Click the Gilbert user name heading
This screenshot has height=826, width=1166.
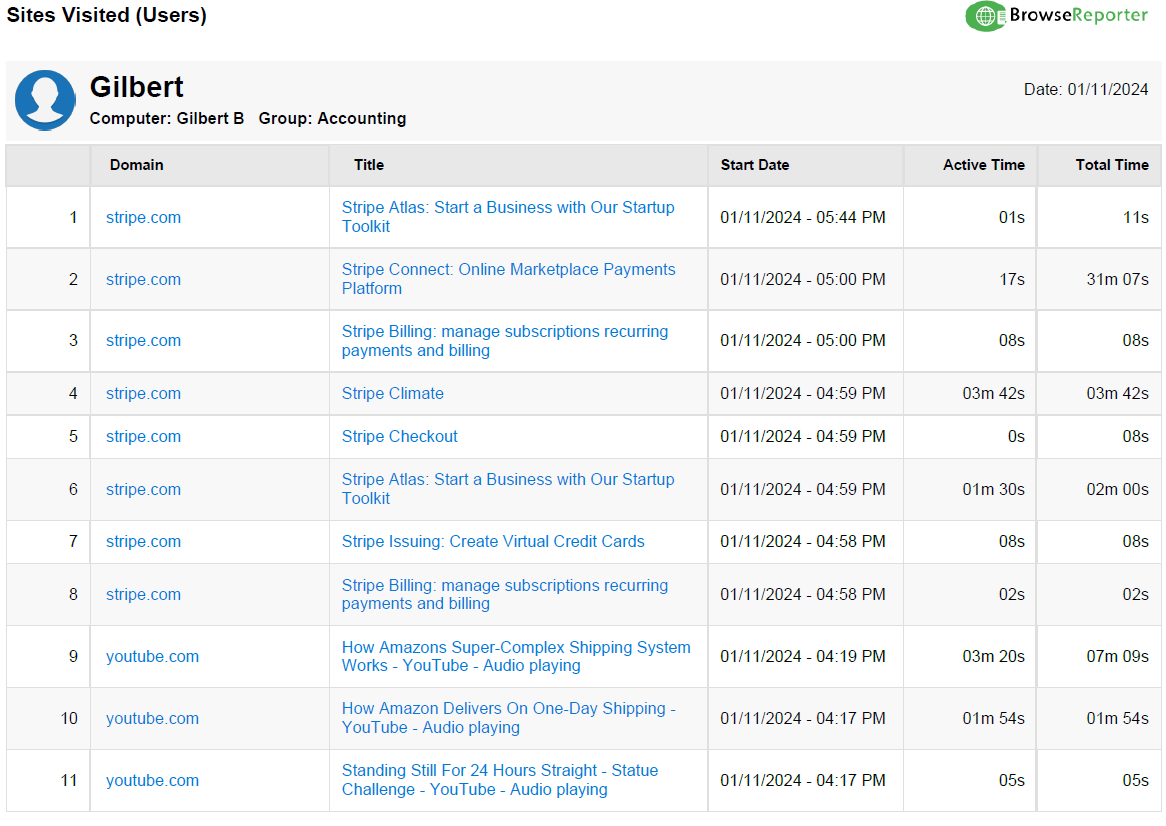pyautogui.click(x=137, y=87)
